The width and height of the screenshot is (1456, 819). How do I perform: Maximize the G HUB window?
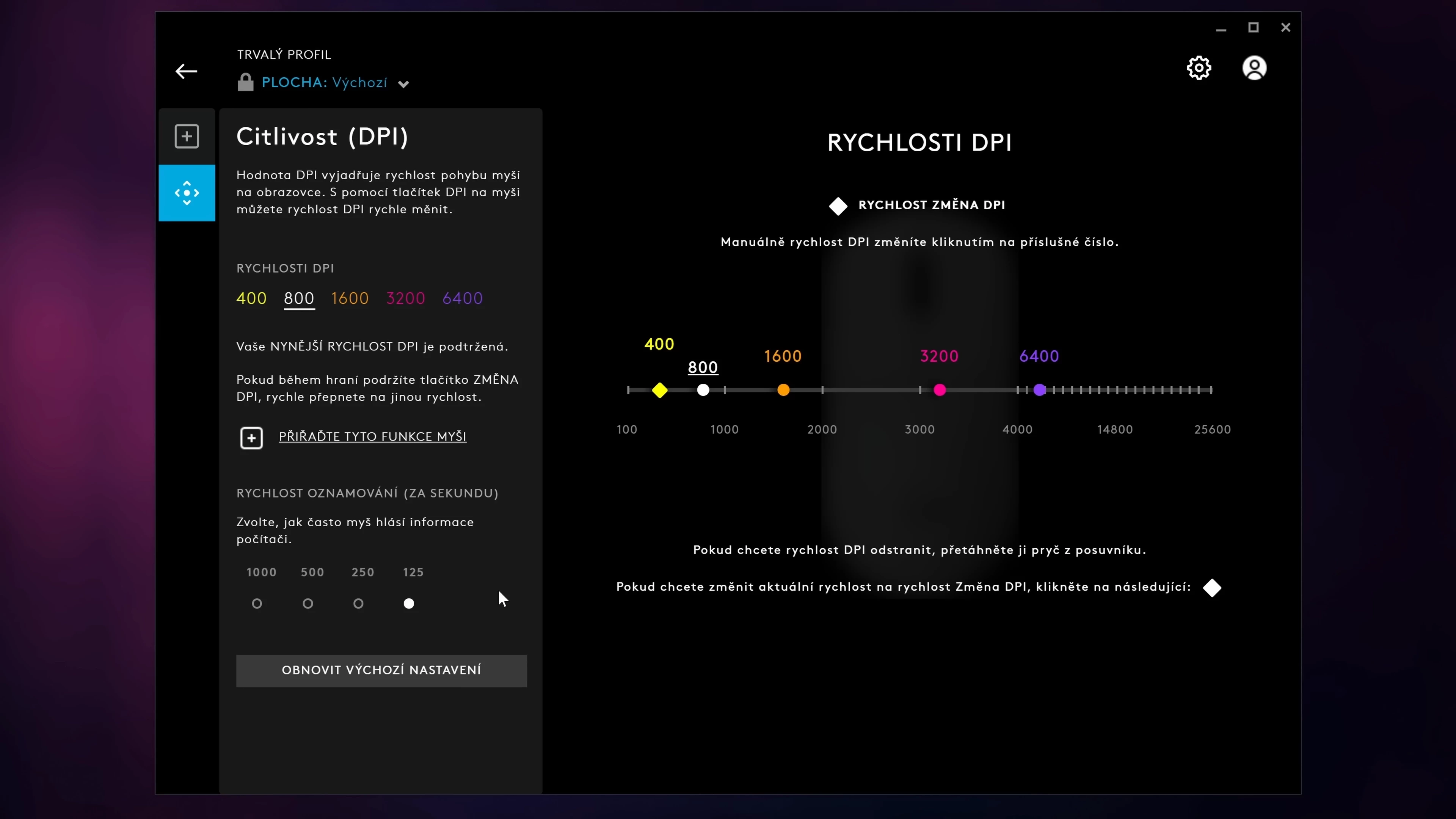click(x=1253, y=28)
